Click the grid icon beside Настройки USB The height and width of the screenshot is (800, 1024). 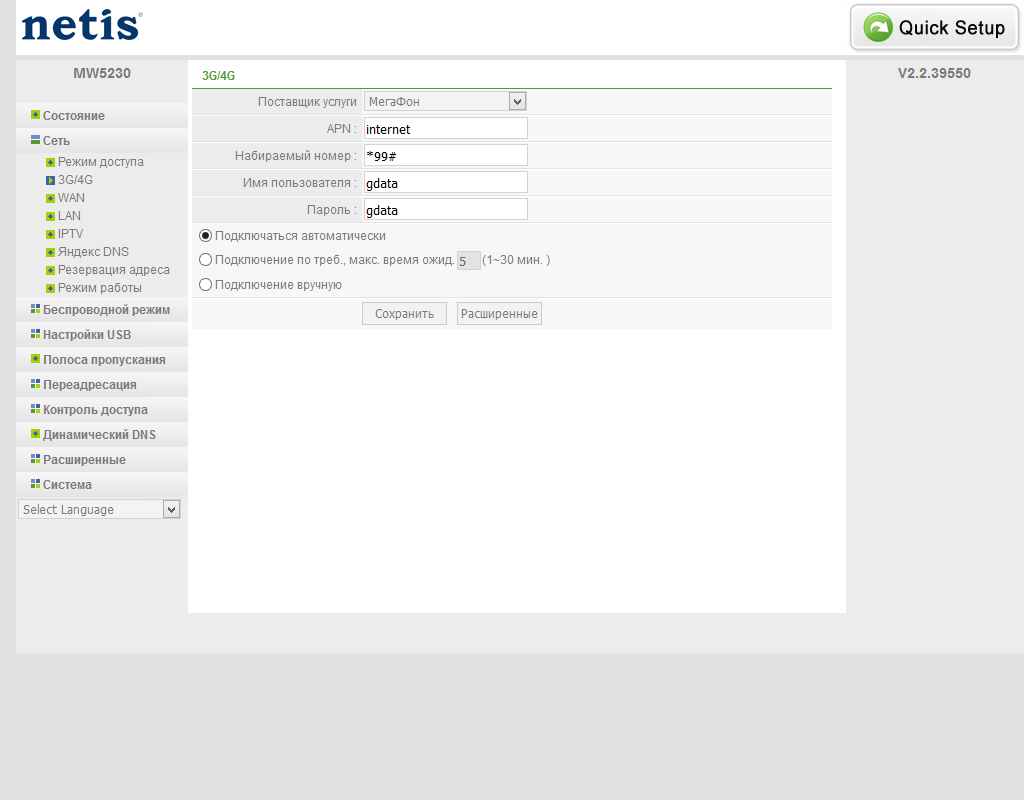click(x=35, y=334)
